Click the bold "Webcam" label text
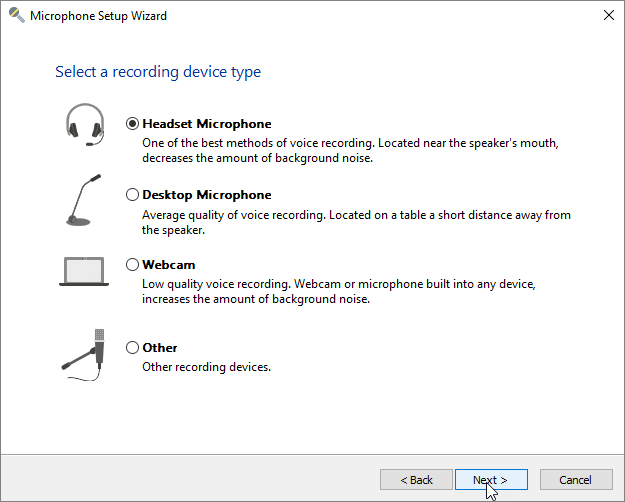This screenshot has width=625, height=502. [168, 265]
